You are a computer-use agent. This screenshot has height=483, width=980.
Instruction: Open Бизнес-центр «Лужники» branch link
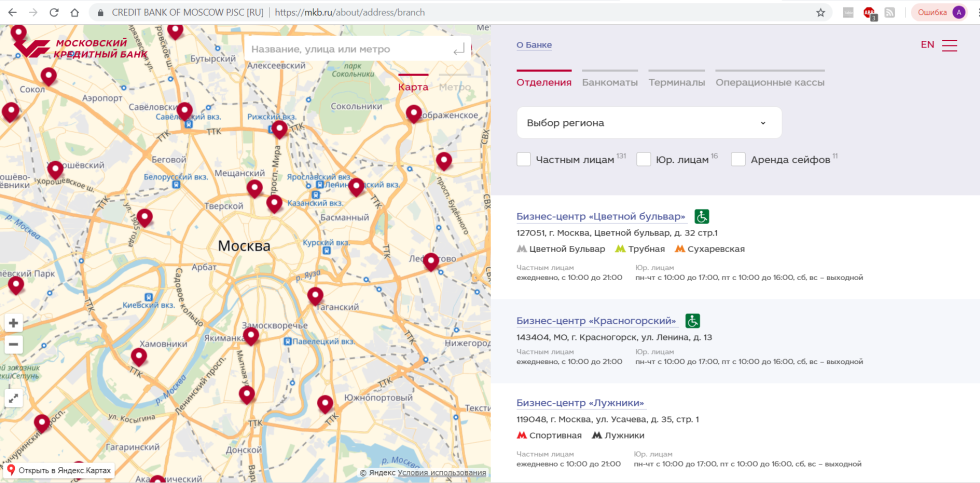pos(580,403)
